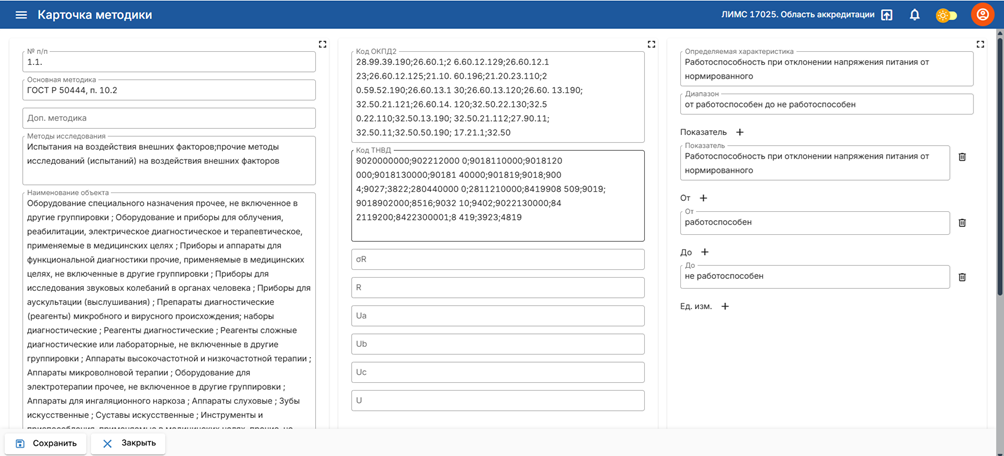This screenshot has height=456, width=1004.
Task: Open the notifications bell
Action: coord(914,15)
